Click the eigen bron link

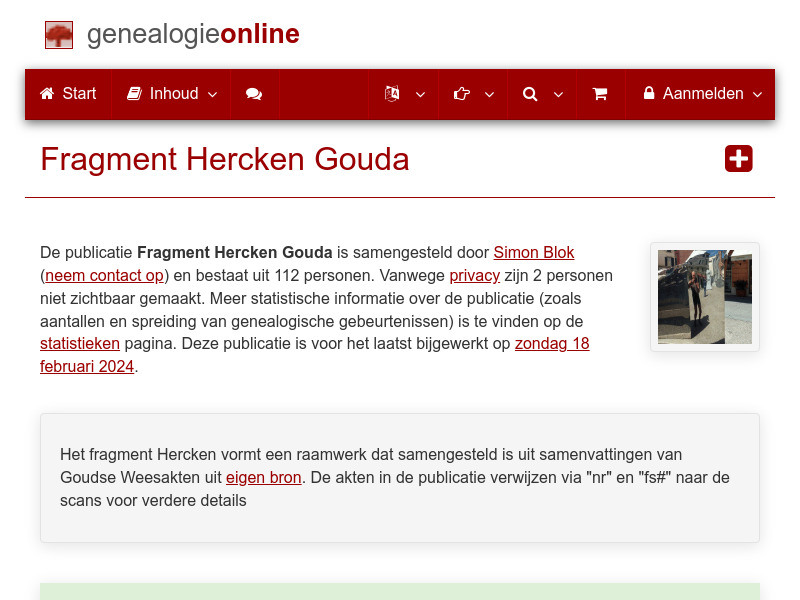click(x=263, y=477)
